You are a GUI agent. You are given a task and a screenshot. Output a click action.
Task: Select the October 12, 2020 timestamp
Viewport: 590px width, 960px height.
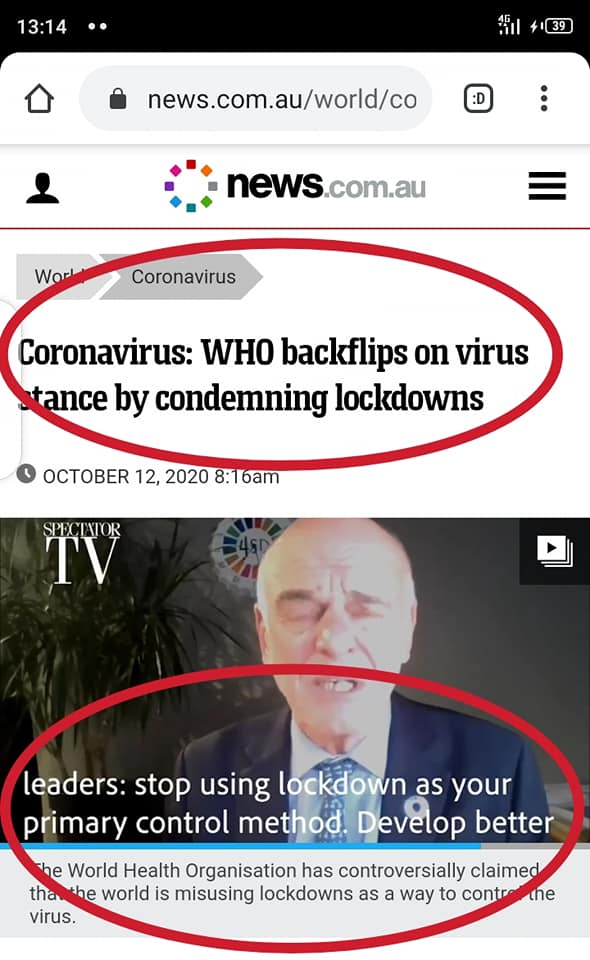pyautogui.click(x=161, y=476)
